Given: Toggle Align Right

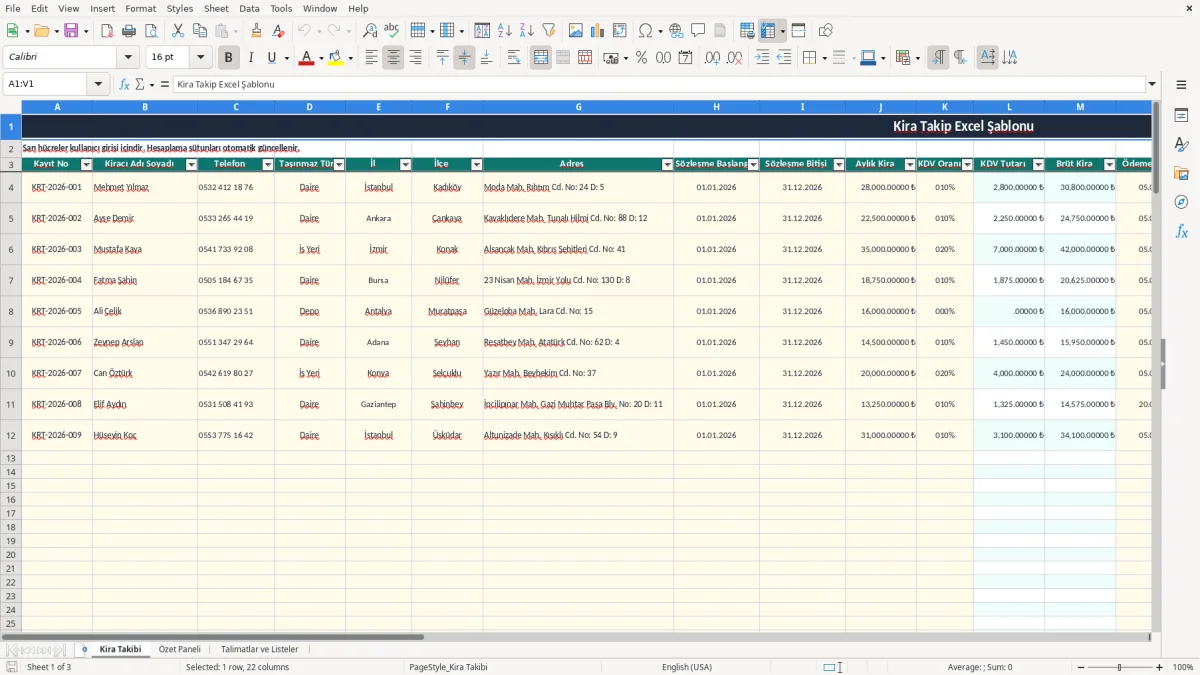Looking at the screenshot, I should 416,58.
